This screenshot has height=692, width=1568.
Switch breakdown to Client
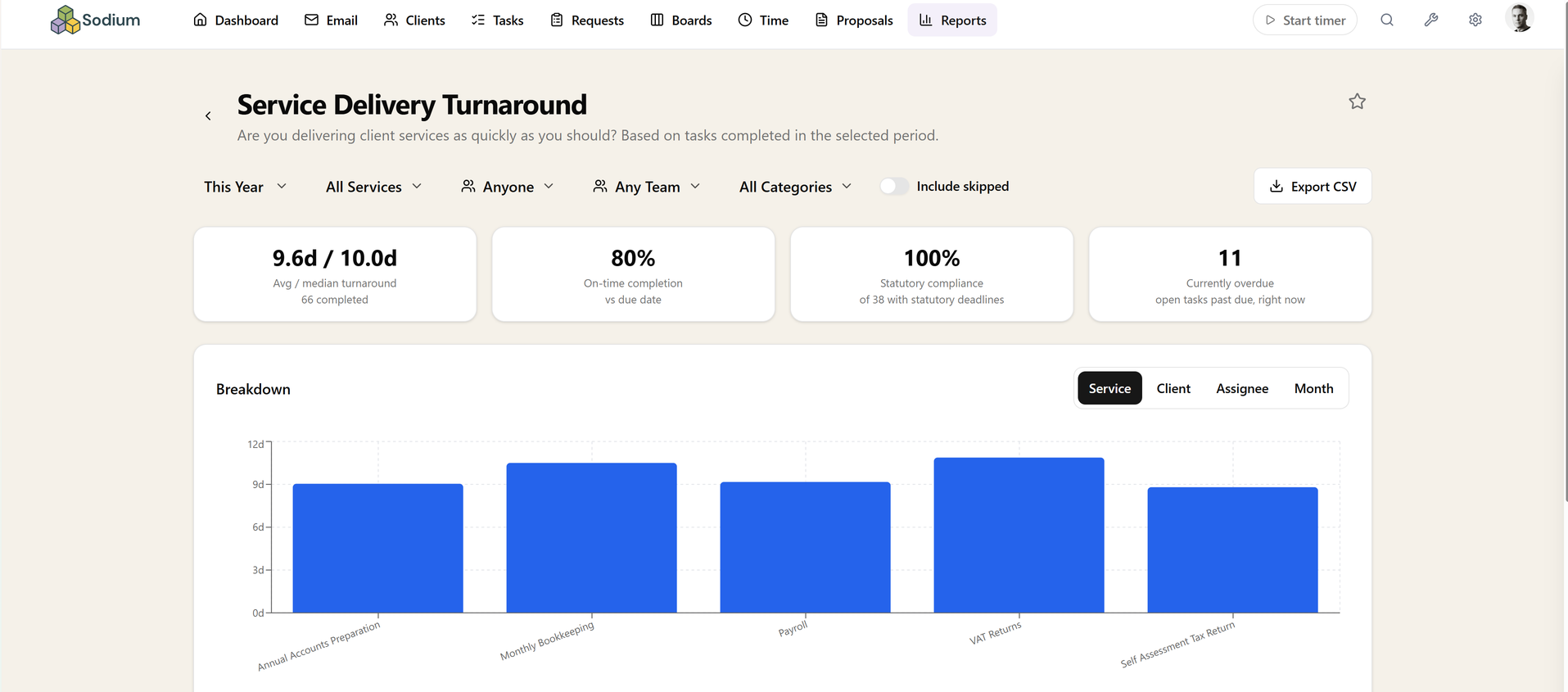[1173, 388]
